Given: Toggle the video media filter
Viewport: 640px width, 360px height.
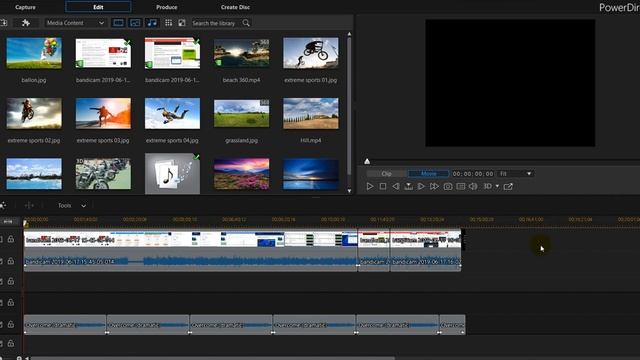Looking at the screenshot, I should click(118, 23).
